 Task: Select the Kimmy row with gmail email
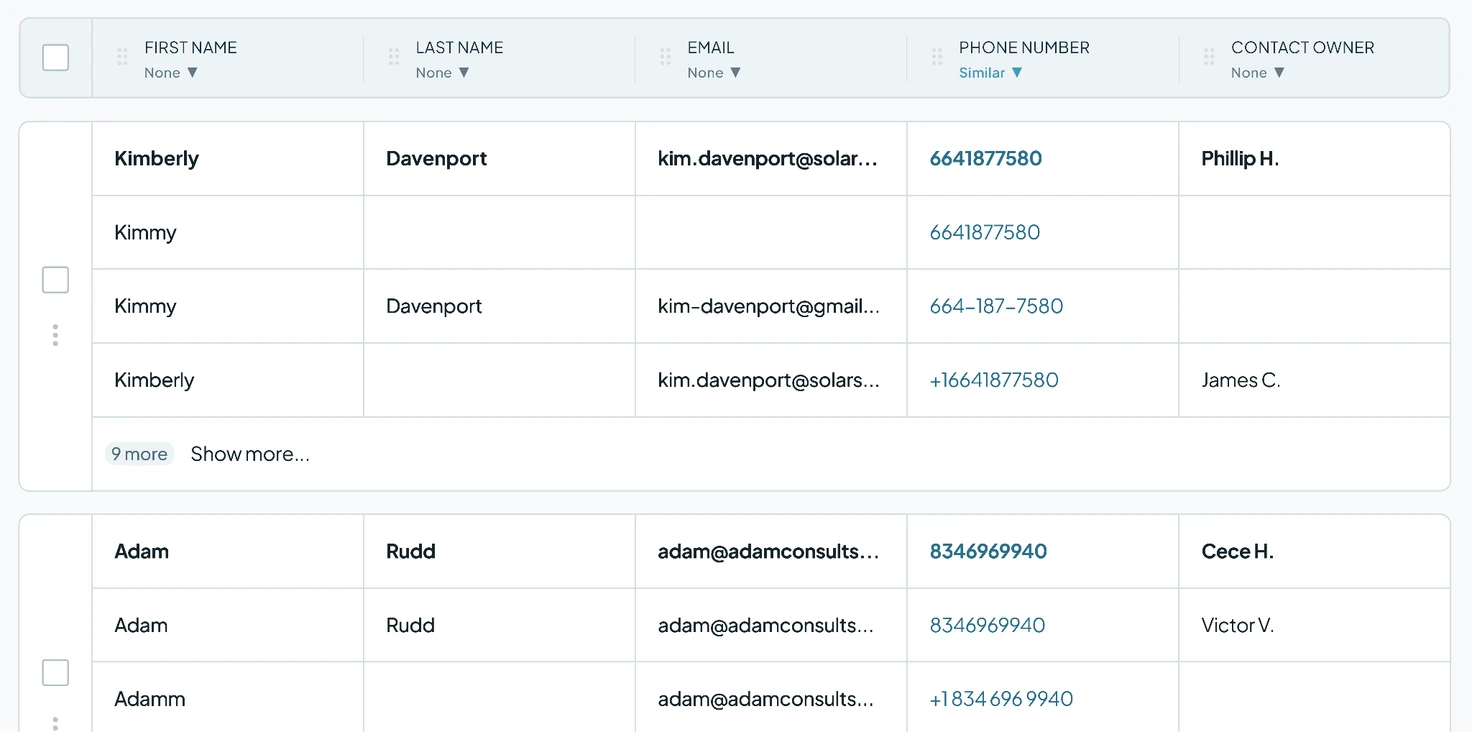771,306
